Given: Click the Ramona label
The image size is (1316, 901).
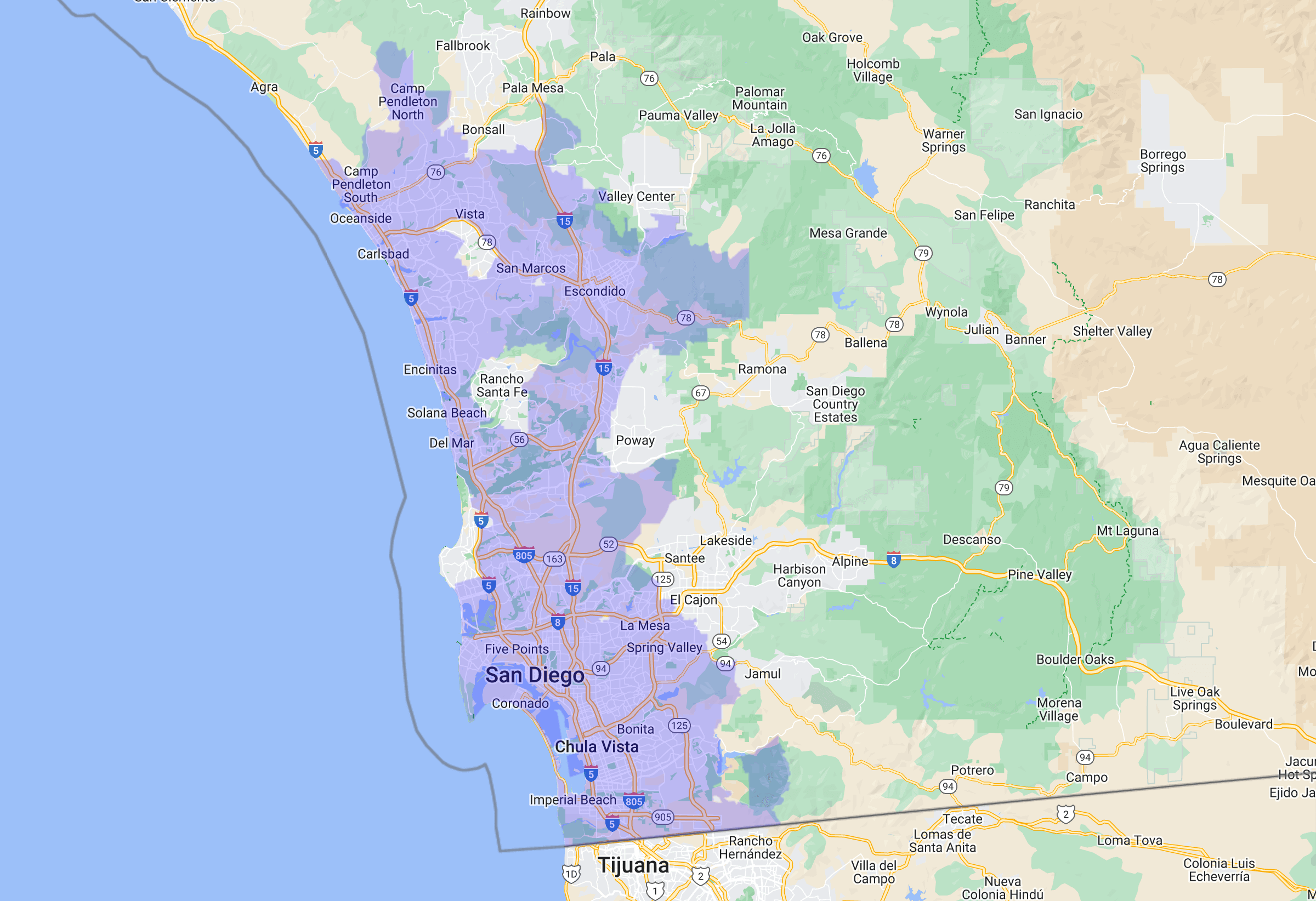Looking at the screenshot, I should tap(762, 369).
